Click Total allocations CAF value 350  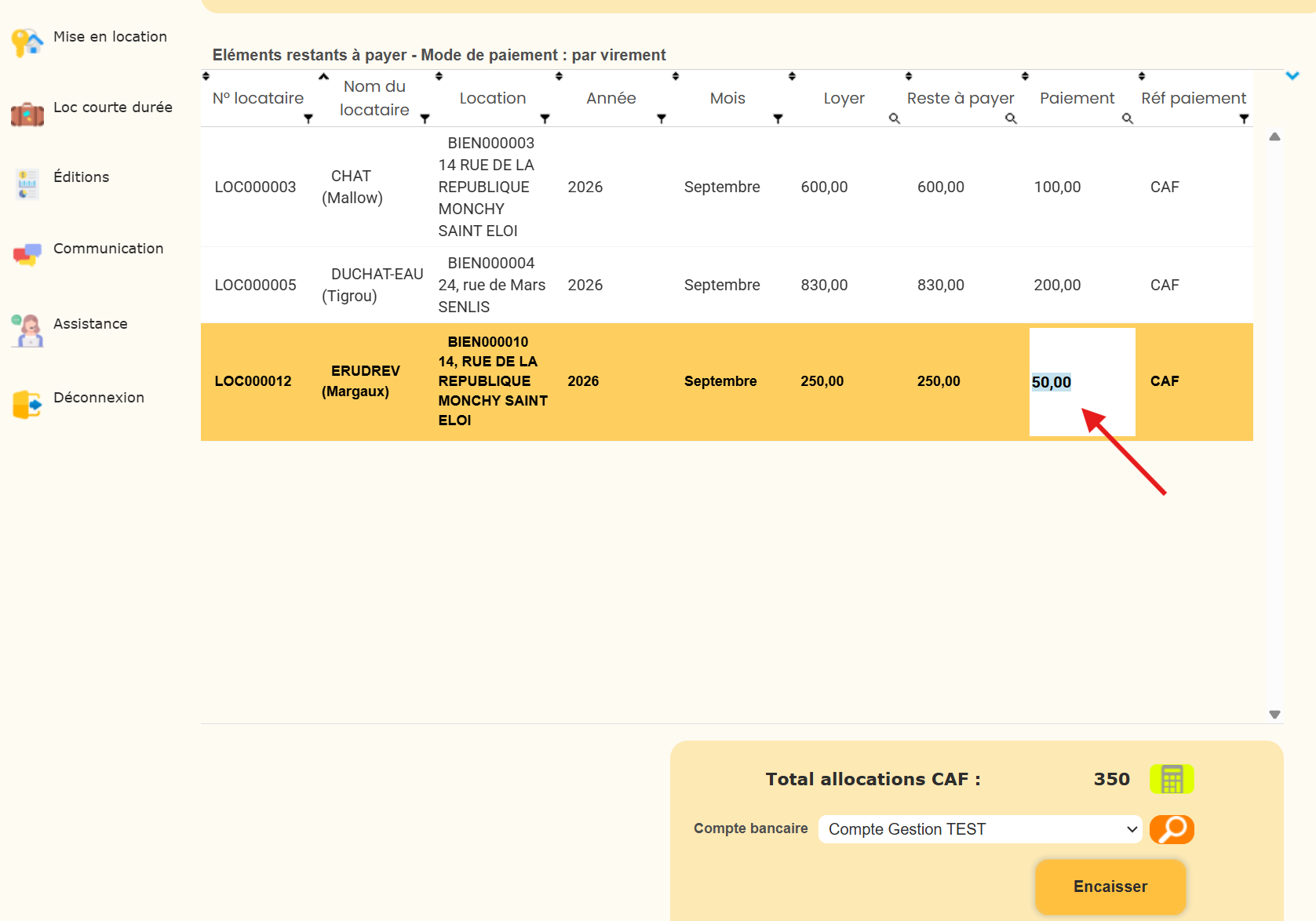tap(1112, 779)
